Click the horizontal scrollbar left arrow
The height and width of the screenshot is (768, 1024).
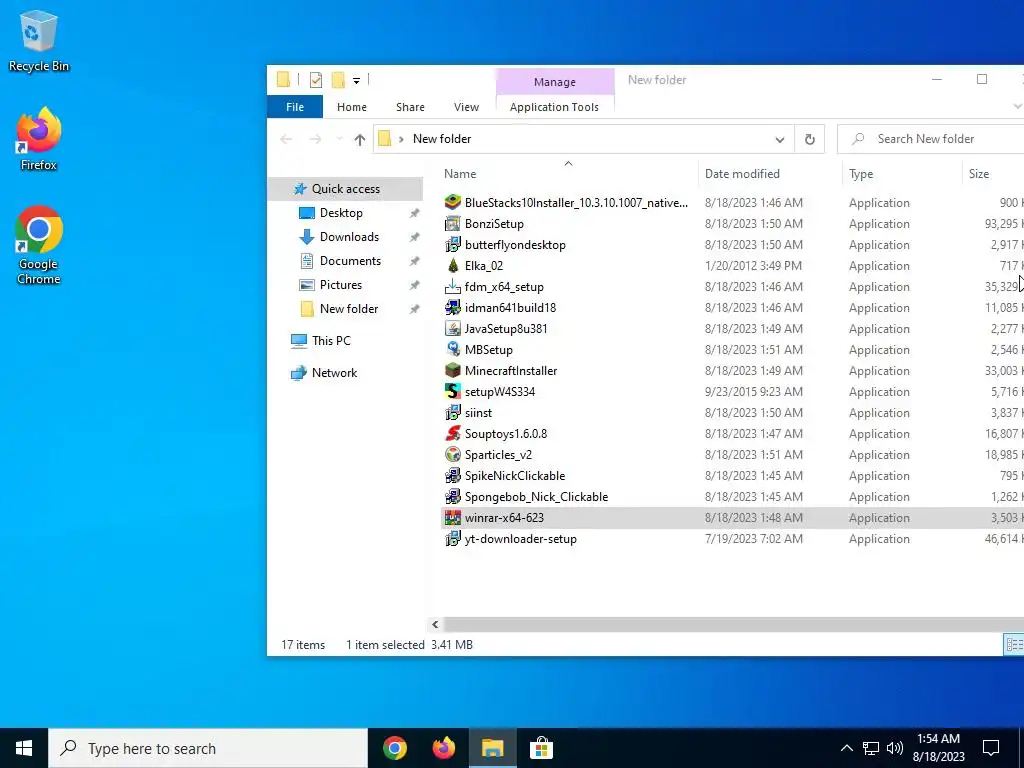(436, 624)
